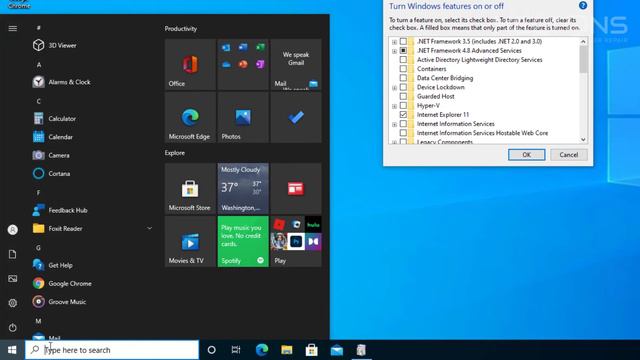The width and height of the screenshot is (640, 360).
Task: Open the red News tile
Action: point(296,189)
